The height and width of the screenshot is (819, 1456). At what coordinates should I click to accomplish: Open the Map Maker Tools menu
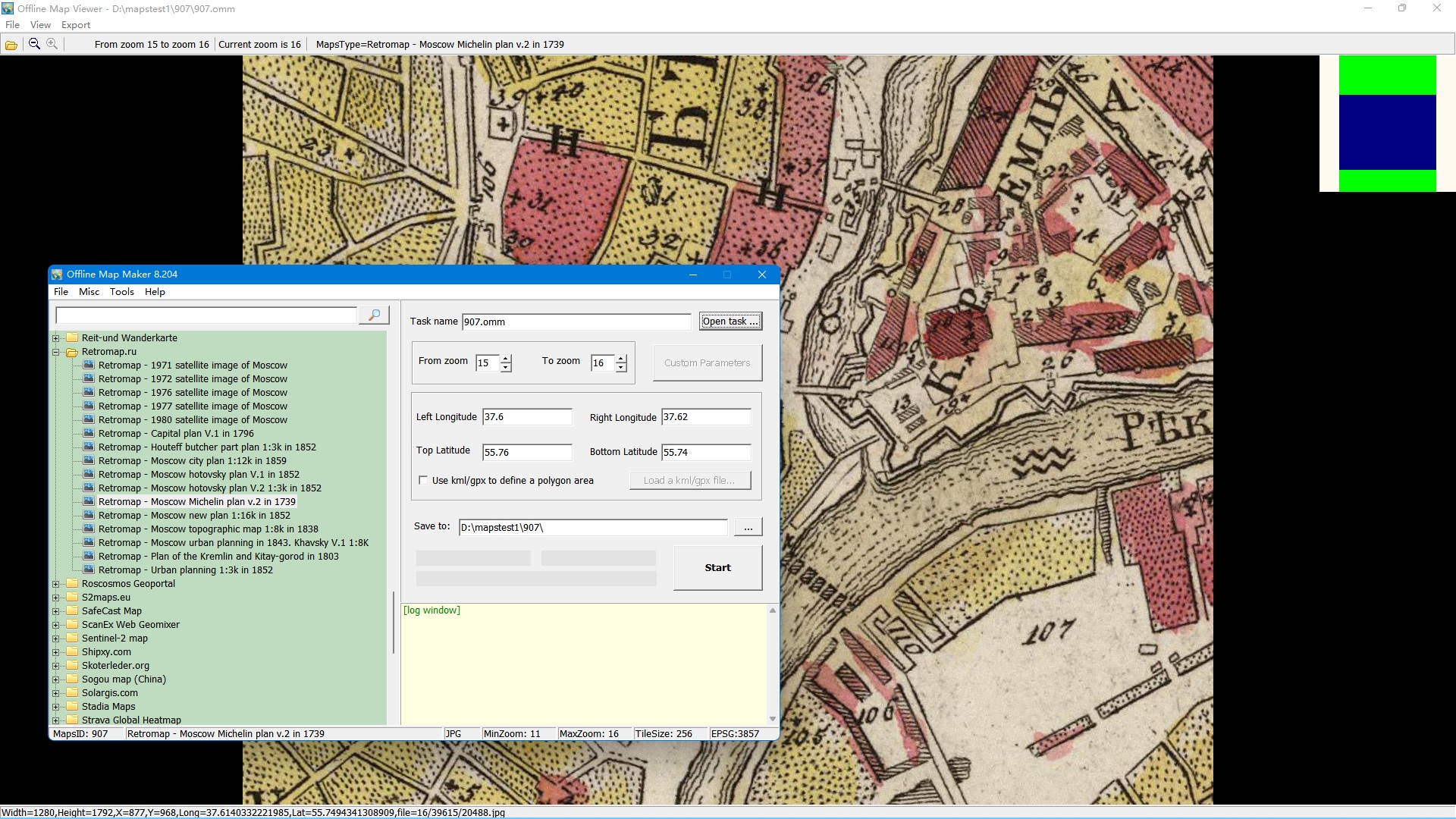(x=121, y=292)
